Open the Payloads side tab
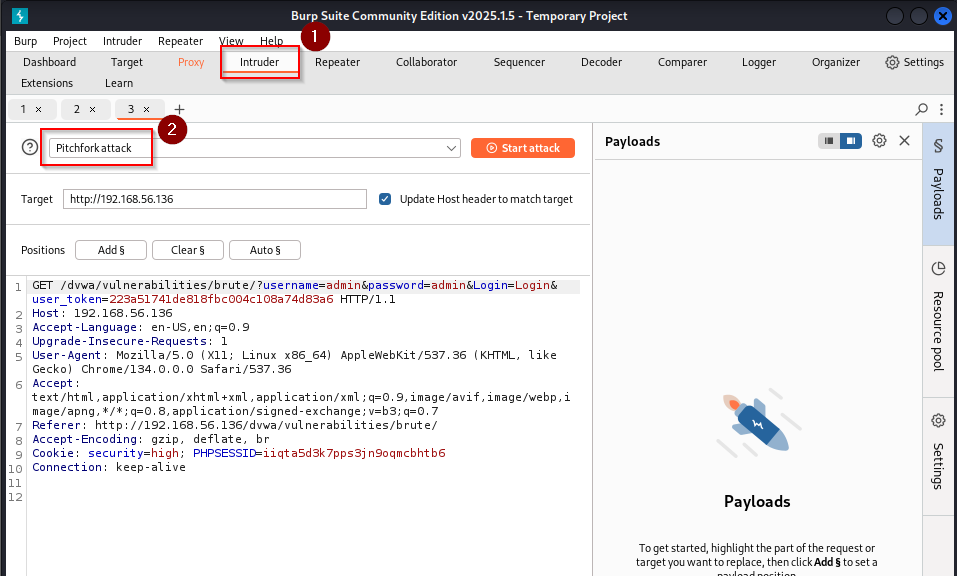The image size is (957, 576). click(939, 183)
